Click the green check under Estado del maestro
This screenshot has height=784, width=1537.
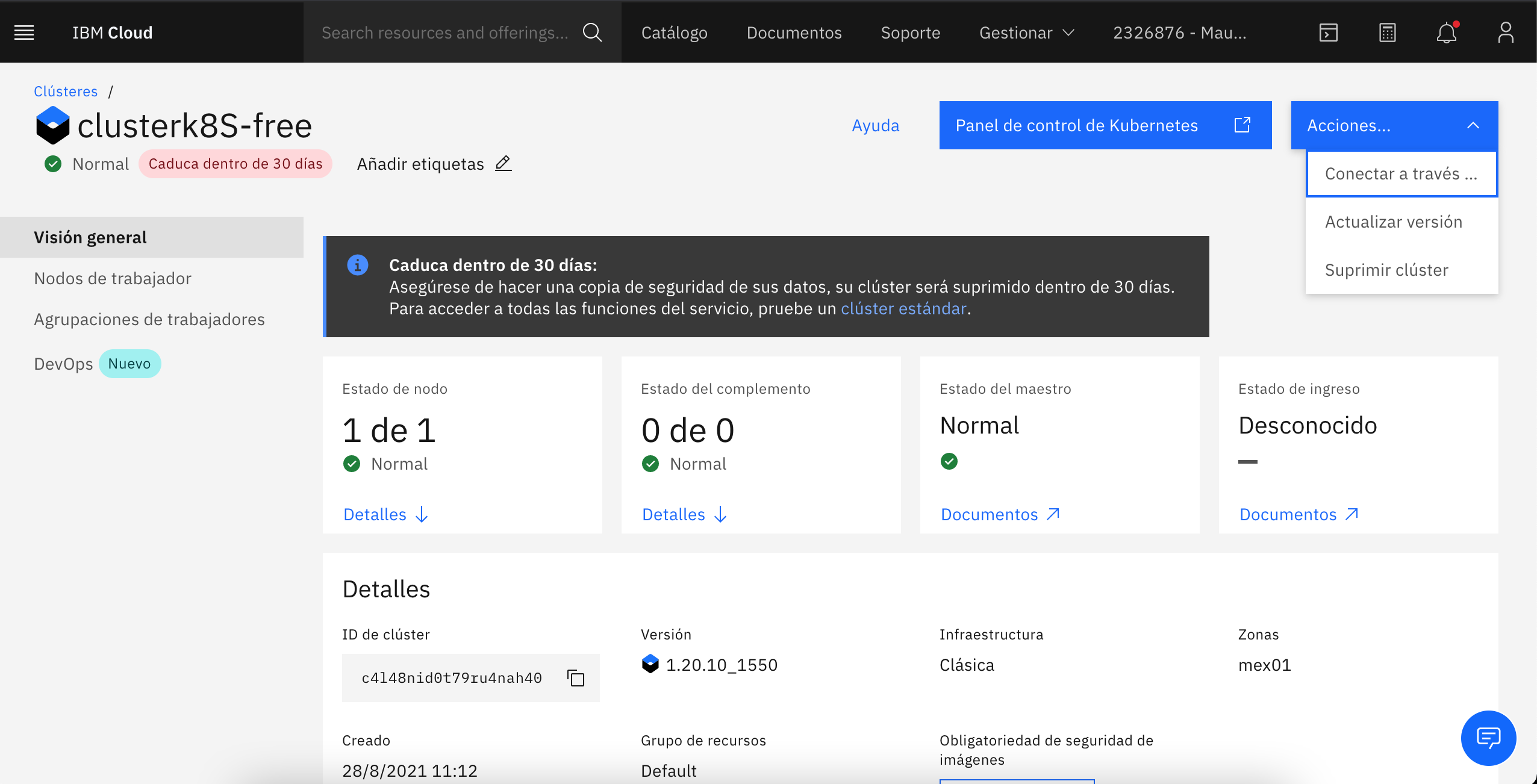pyautogui.click(x=949, y=461)
